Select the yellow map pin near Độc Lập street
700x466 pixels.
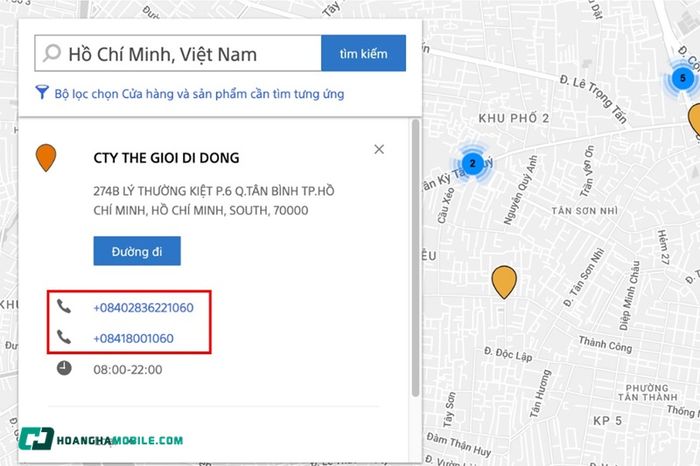(504, 282)
